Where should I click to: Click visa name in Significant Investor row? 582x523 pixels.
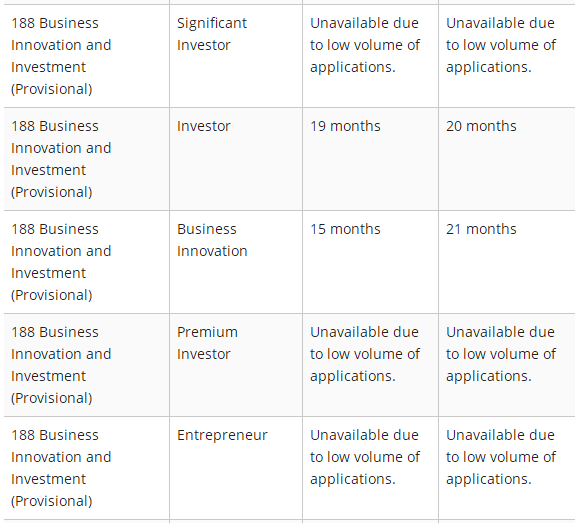[x=61, y=56]
